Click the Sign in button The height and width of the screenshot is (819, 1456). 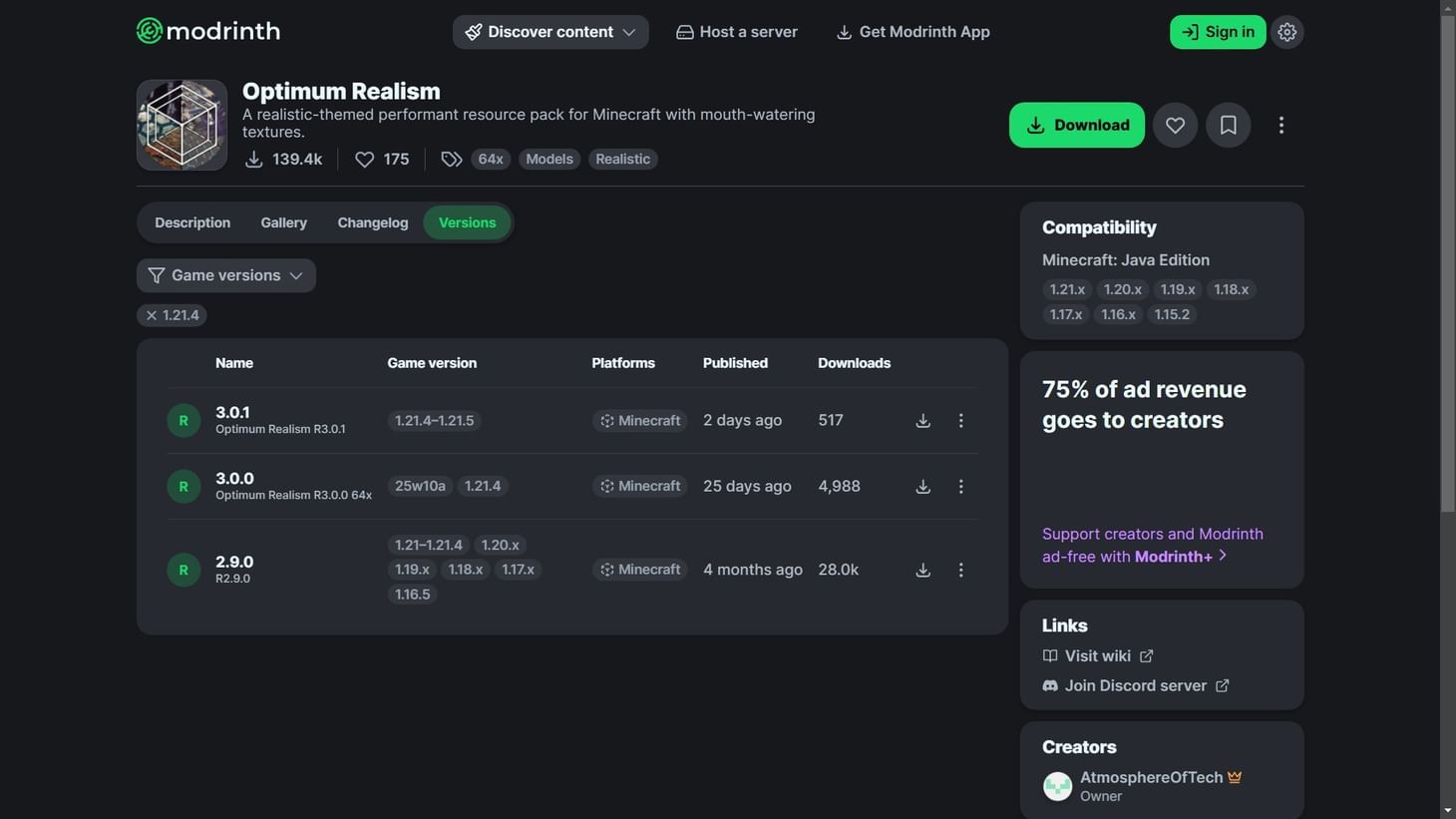tap(1217, 32)
